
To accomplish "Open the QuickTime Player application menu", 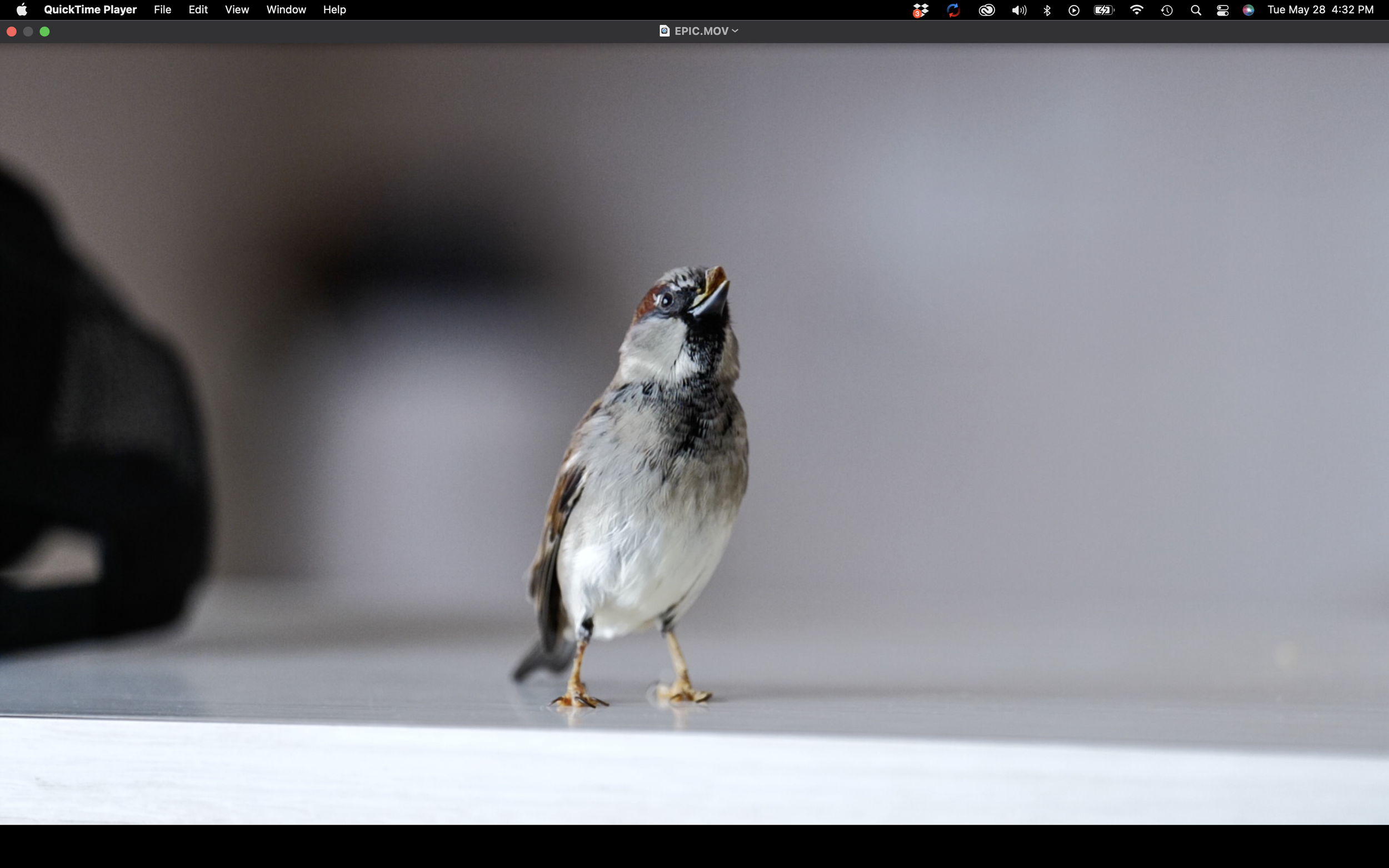I will pyautogui.click(x=90, y=10).
